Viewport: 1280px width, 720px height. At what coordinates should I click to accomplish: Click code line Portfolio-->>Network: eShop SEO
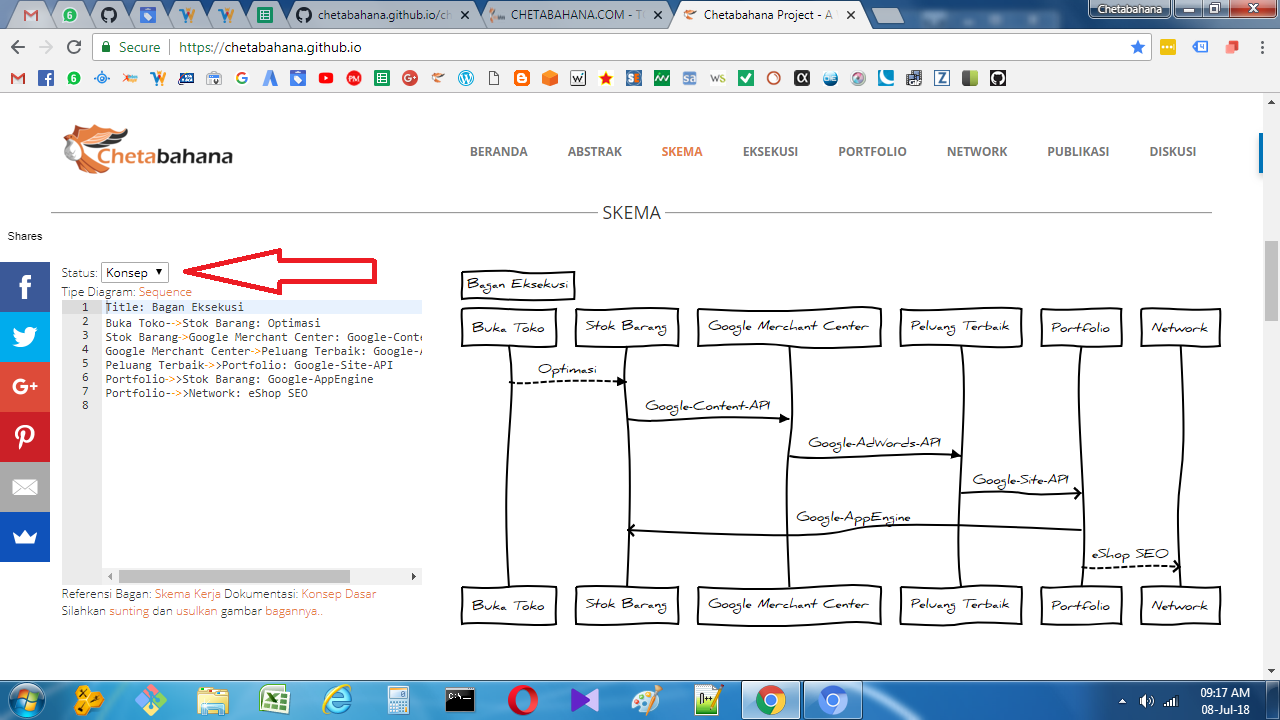click(x=207, y=393)
